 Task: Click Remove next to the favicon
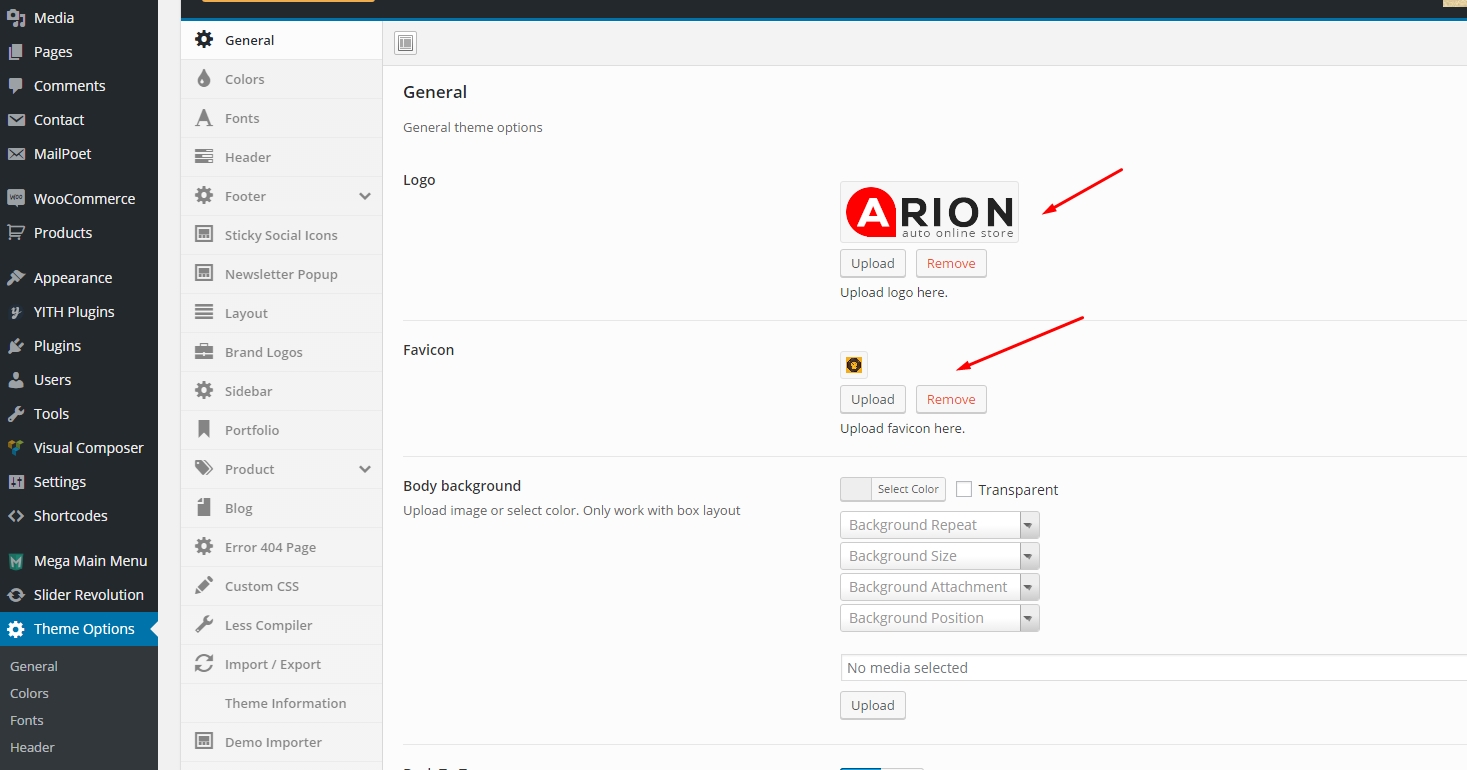pyautogui.click(x=950, y=399)
